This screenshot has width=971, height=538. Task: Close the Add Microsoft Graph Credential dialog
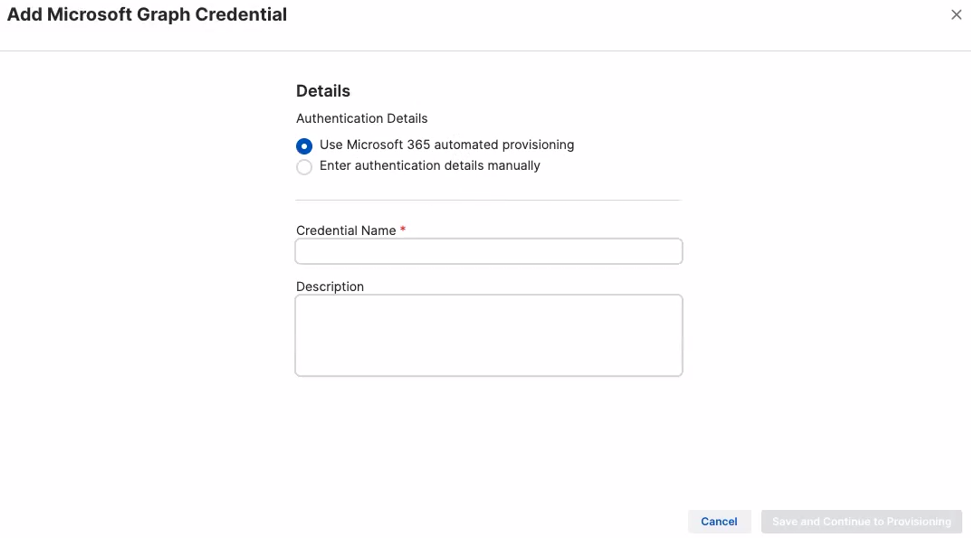pos(956,15)
